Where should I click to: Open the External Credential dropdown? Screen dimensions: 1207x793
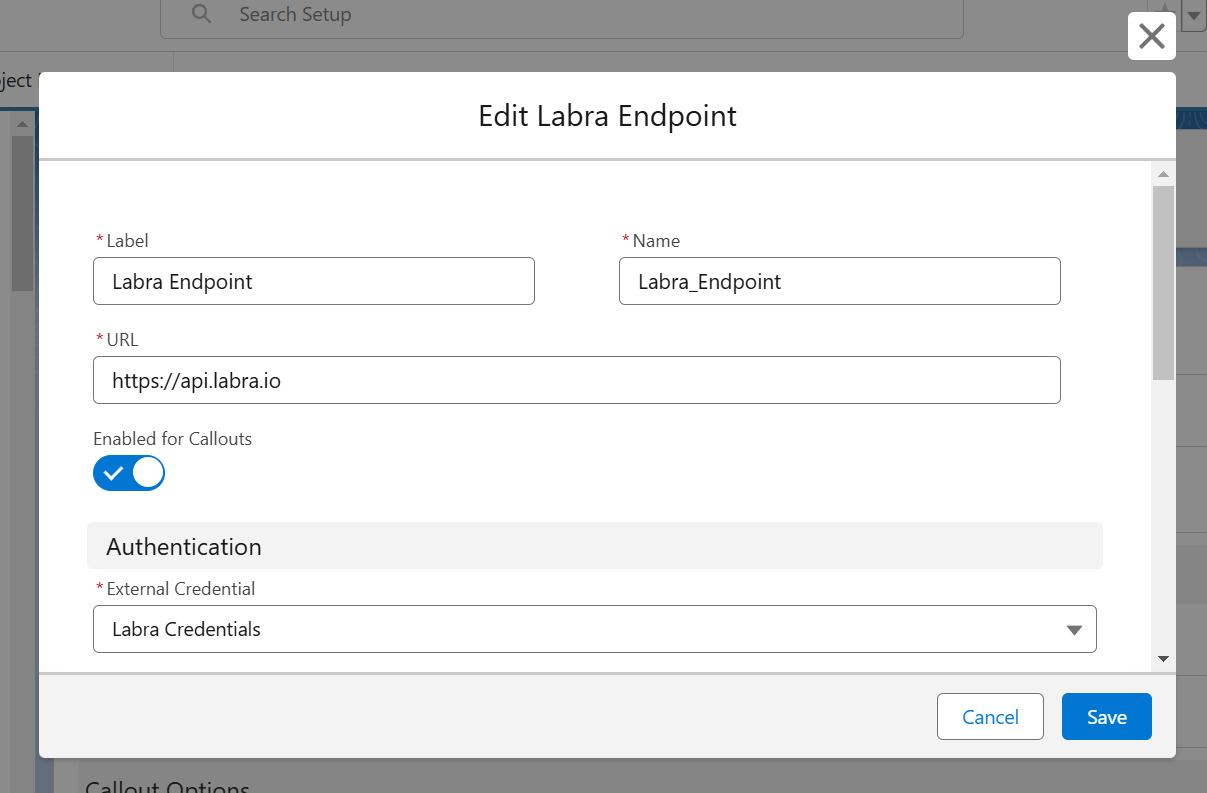[595, 630]
